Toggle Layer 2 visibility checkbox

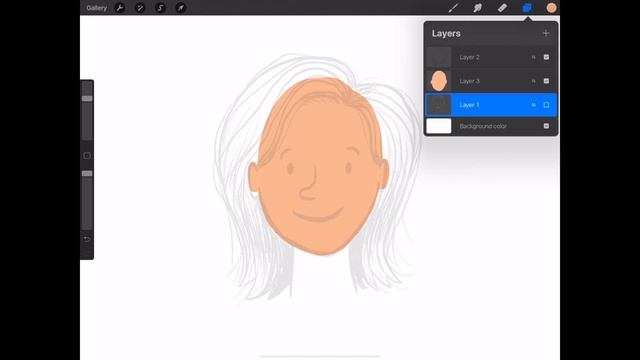[x=546, y=57]
